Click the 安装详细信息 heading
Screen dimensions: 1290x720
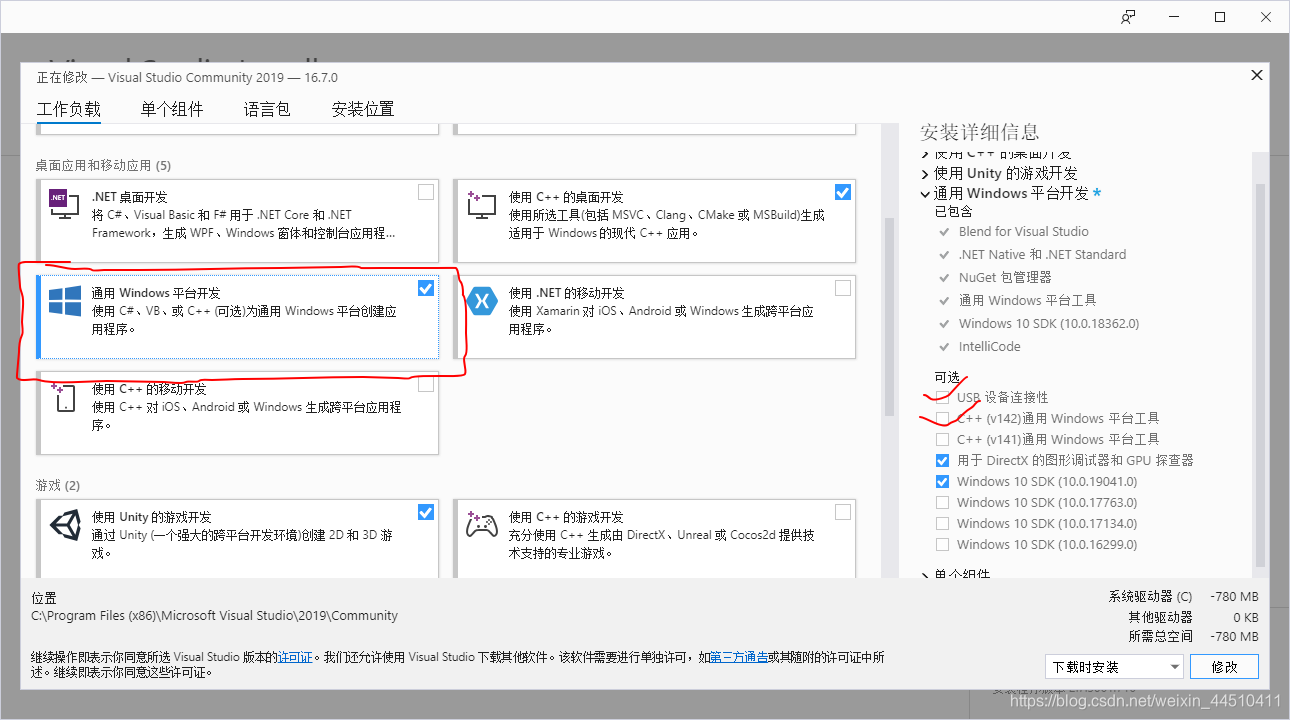[980, 132]
